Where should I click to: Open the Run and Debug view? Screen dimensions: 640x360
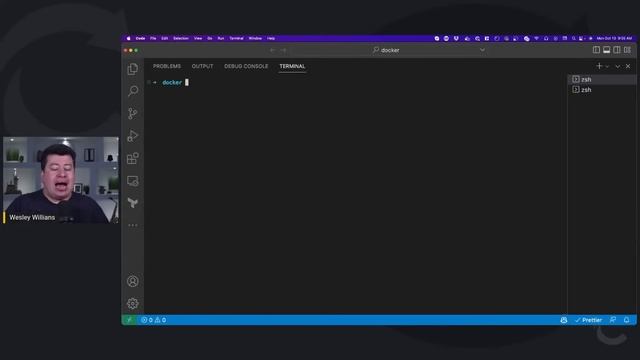(x=133, y=136)
